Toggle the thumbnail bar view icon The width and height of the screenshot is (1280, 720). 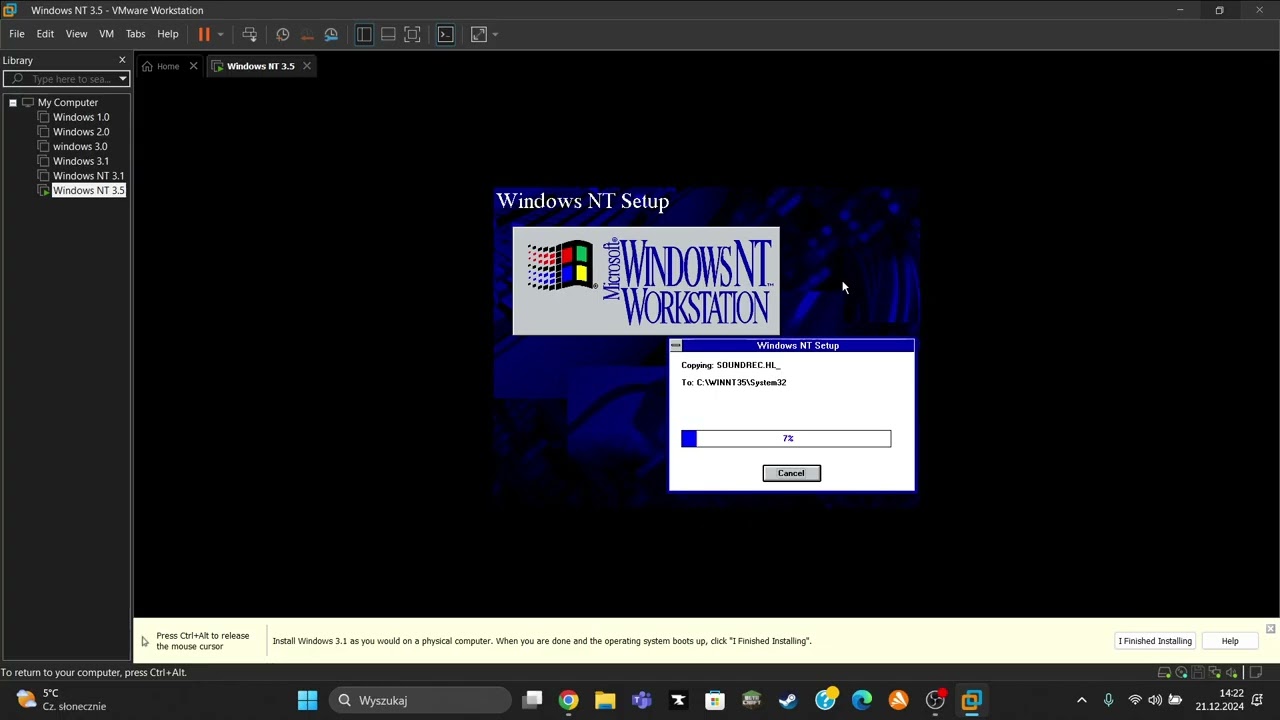point(388,34)
